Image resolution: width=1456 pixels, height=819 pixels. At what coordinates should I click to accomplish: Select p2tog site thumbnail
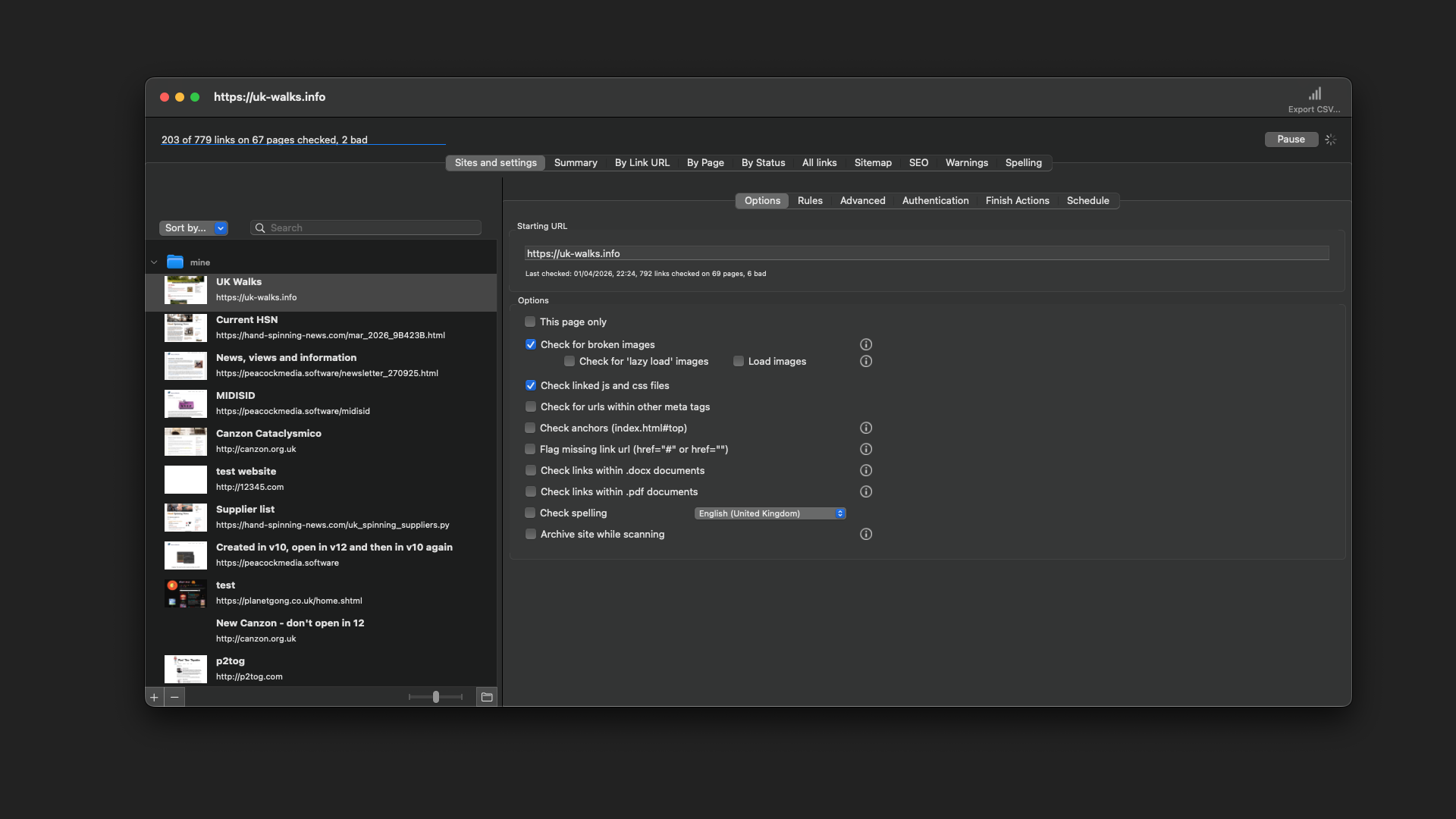[x=186, y=669]
